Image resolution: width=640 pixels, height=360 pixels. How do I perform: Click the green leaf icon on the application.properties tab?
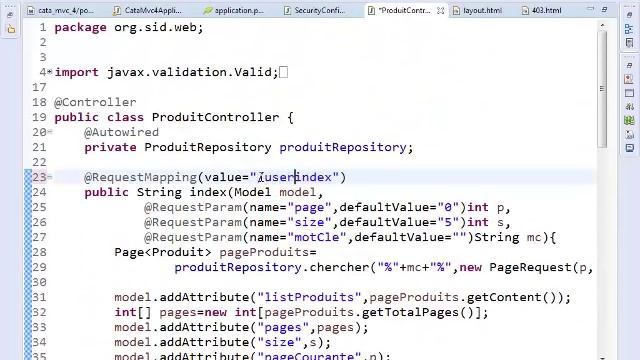[x=208, y=11]
